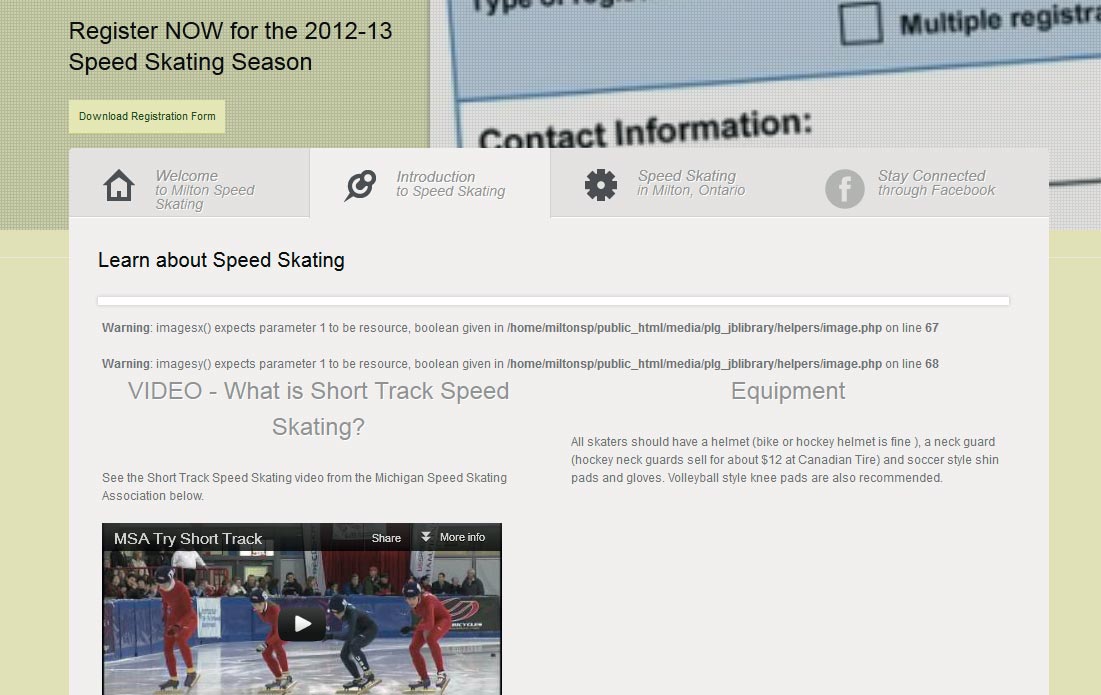The width and height of the screenshot is (1101, 695).
Task: Play the MSA Try Short Track video
Action: (302, 623)
